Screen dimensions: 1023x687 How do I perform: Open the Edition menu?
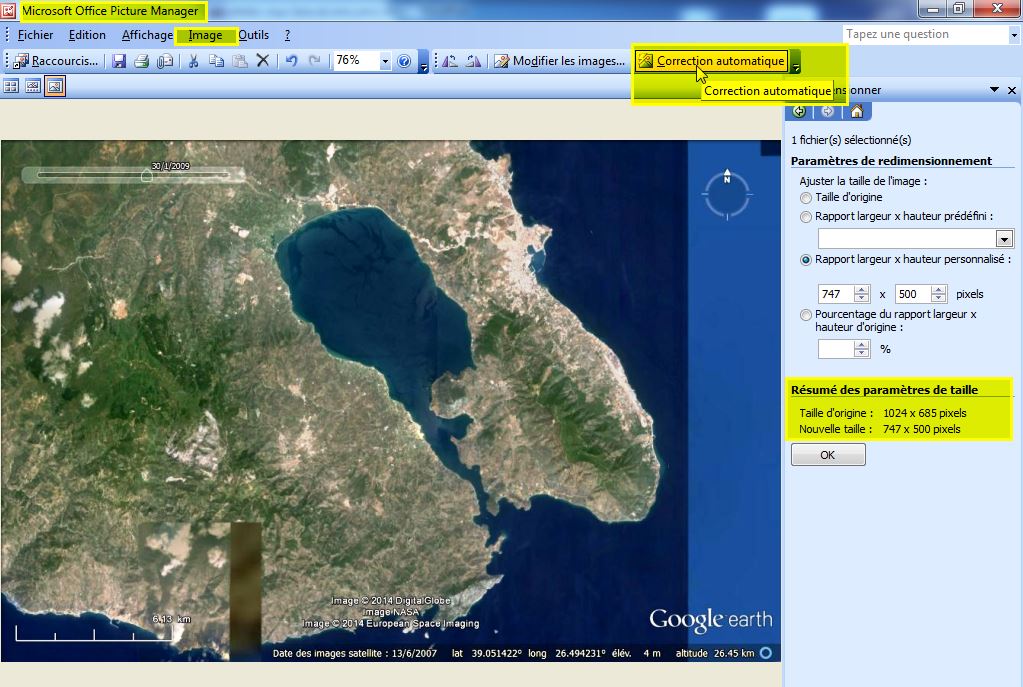pyautogui.click(x=87, y=35)
